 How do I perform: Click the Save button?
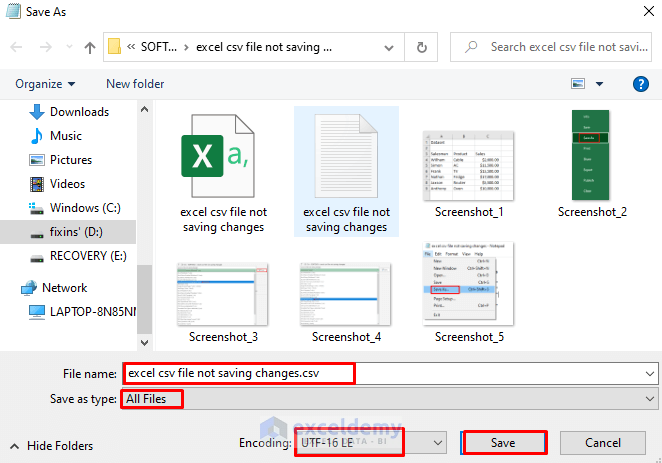click(x=503, y=443)
